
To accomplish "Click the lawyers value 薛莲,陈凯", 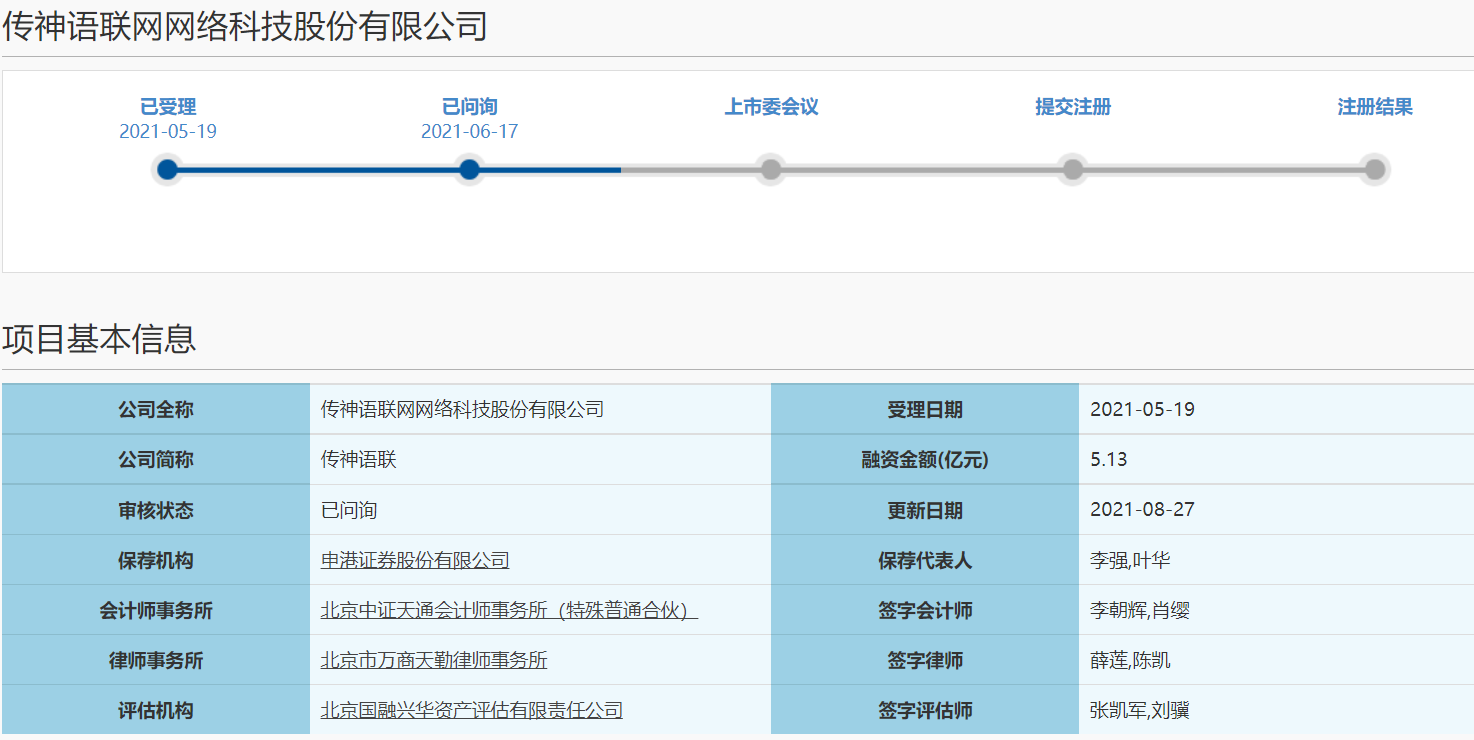I will tap(1130, 660).
